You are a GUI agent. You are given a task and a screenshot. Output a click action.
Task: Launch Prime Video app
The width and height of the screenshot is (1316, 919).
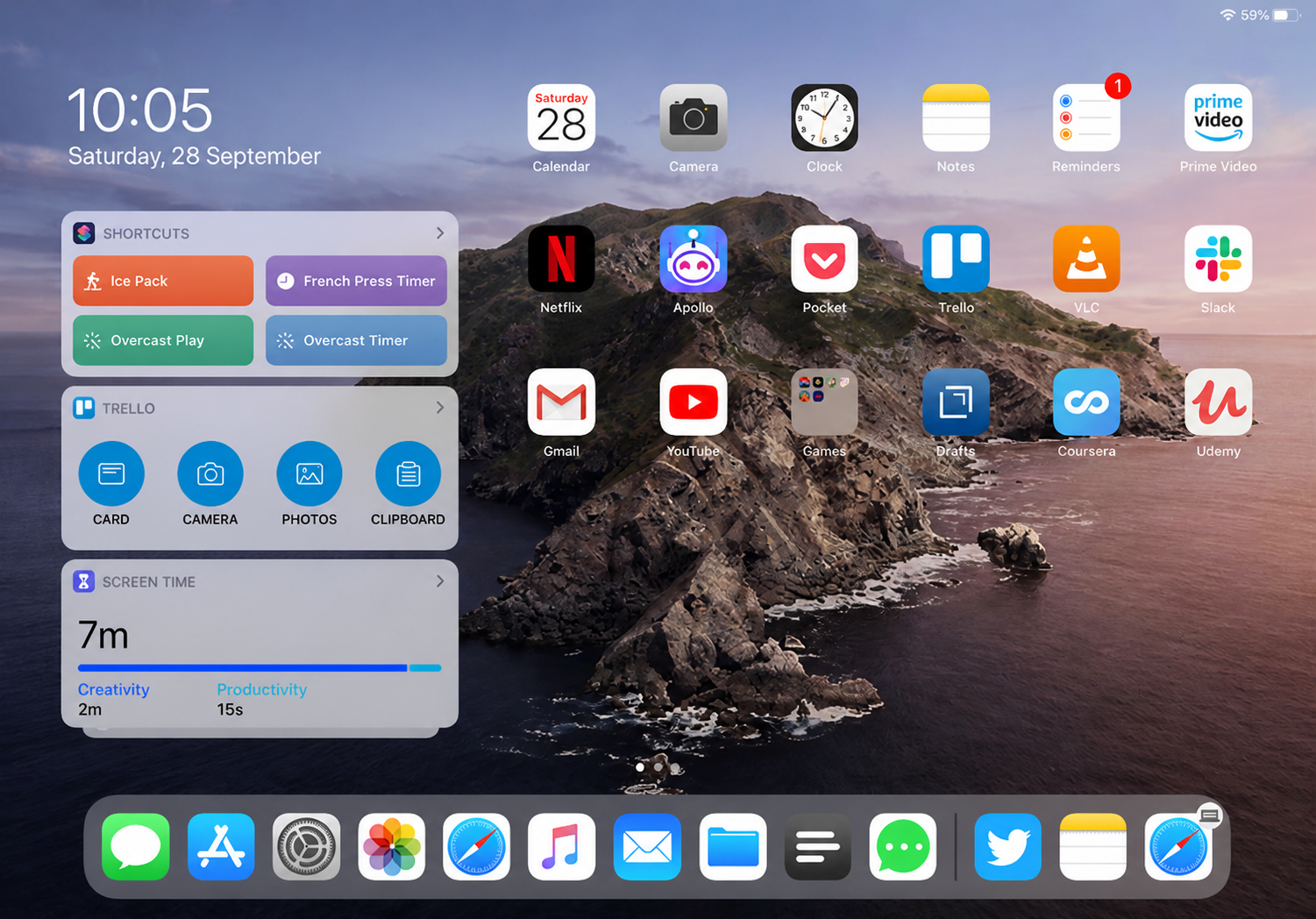(1218, 118)
